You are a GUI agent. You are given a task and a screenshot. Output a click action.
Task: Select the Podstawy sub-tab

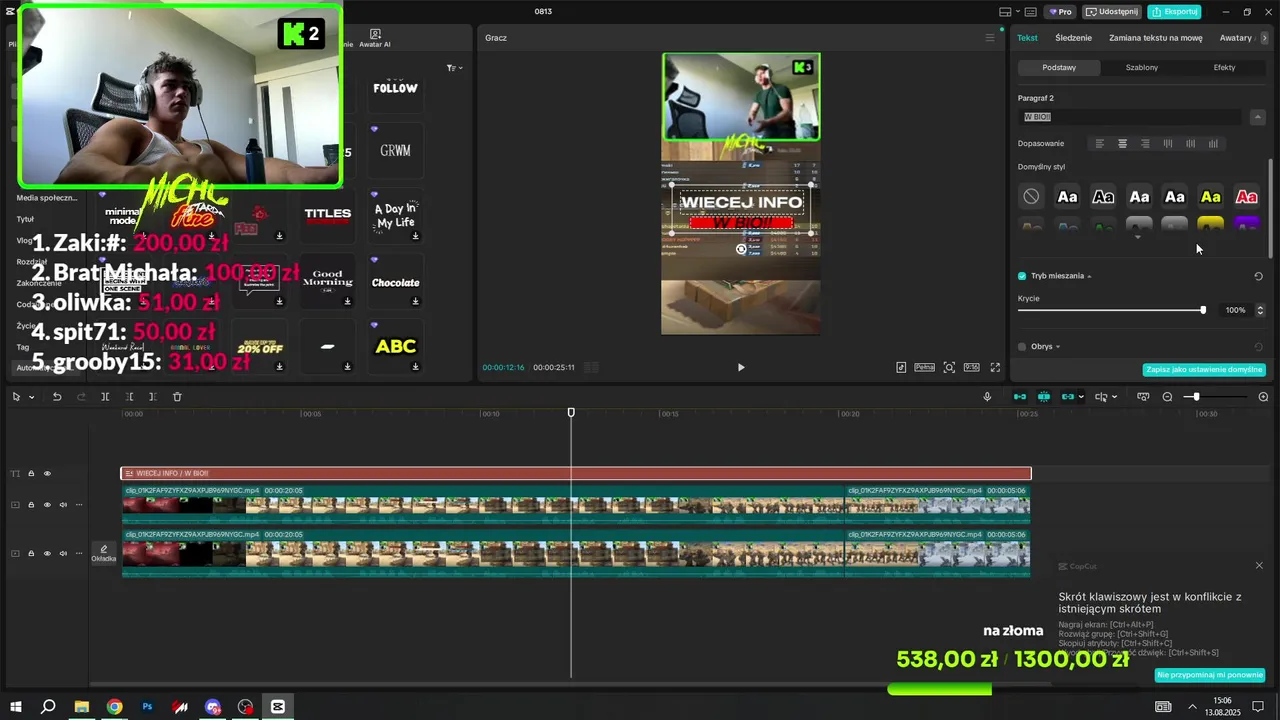1059,68
